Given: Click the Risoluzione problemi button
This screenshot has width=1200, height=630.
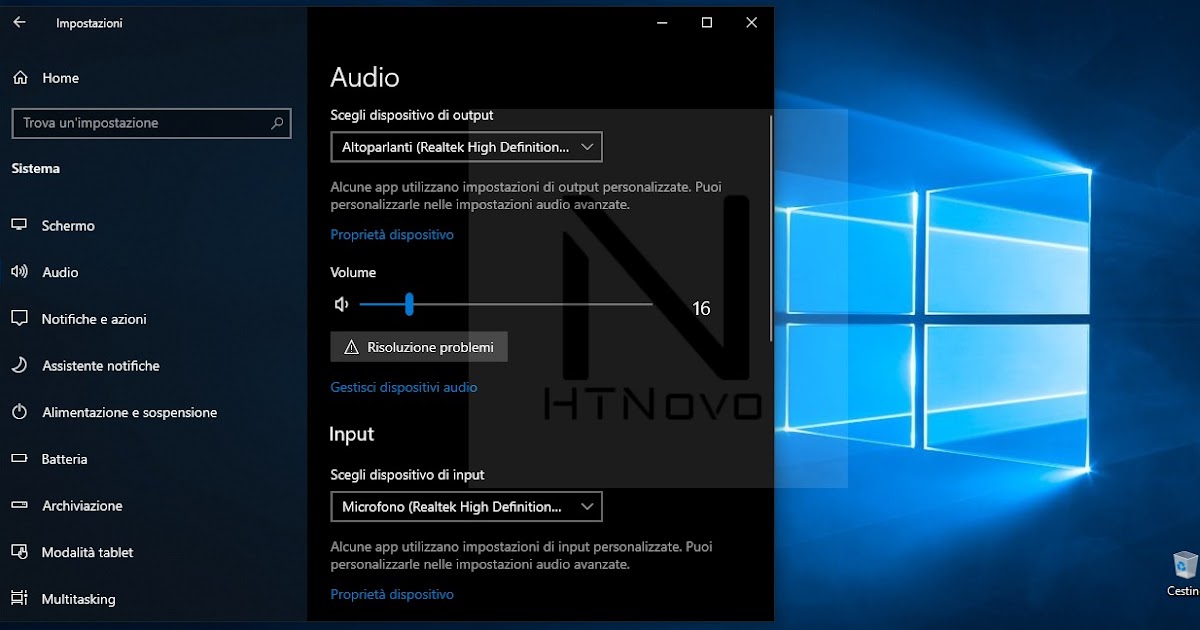Looking at the screenshot, I should [x=419, y=346].
